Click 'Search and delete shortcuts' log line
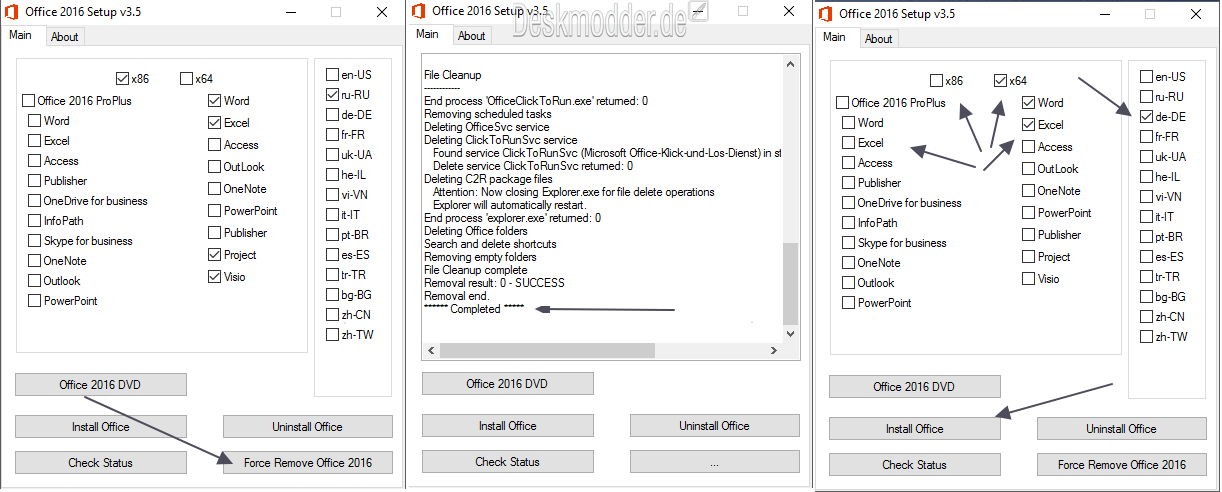 coord(491,244)
